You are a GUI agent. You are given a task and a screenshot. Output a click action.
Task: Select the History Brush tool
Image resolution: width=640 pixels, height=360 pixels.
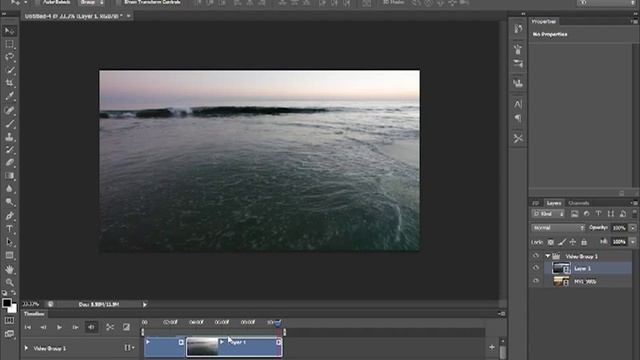pos(9,150)
